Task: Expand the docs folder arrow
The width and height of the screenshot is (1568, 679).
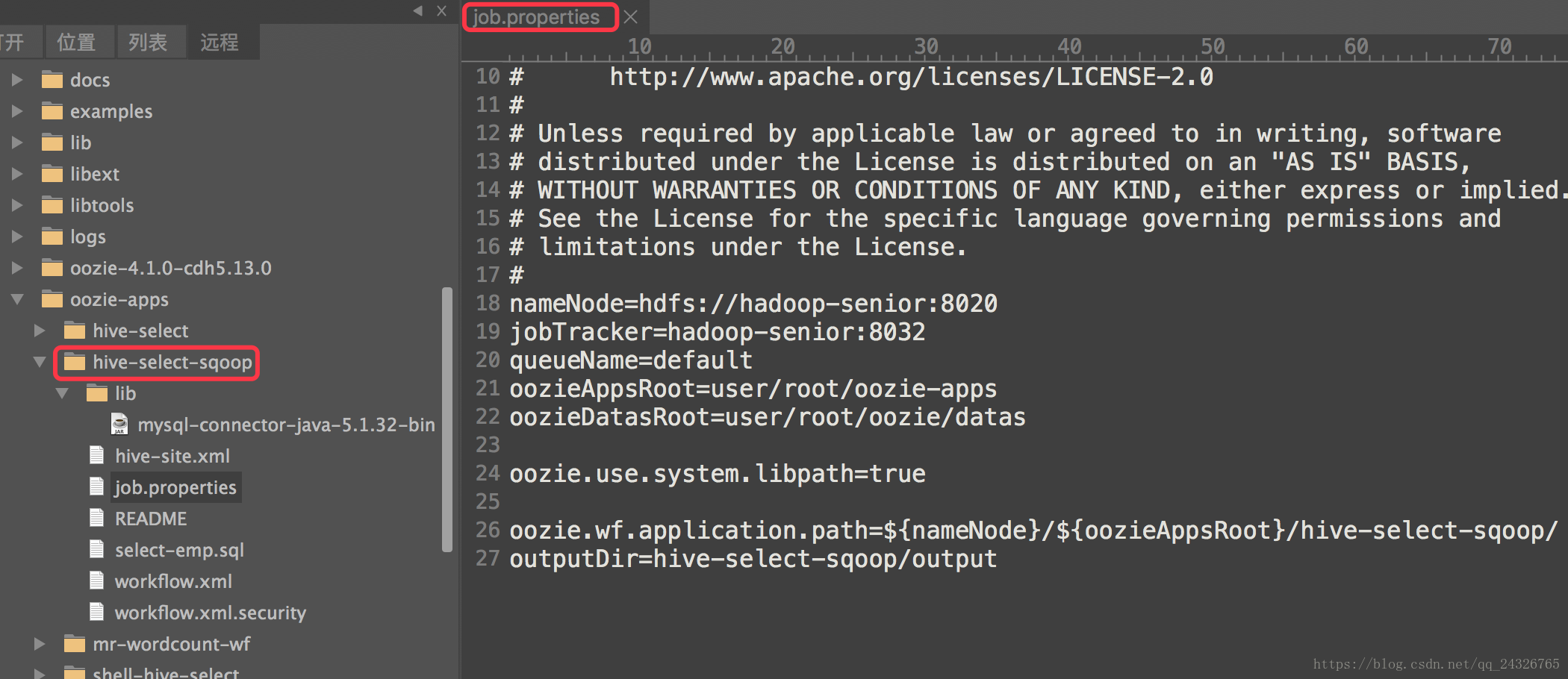Action: coord(17,80)
